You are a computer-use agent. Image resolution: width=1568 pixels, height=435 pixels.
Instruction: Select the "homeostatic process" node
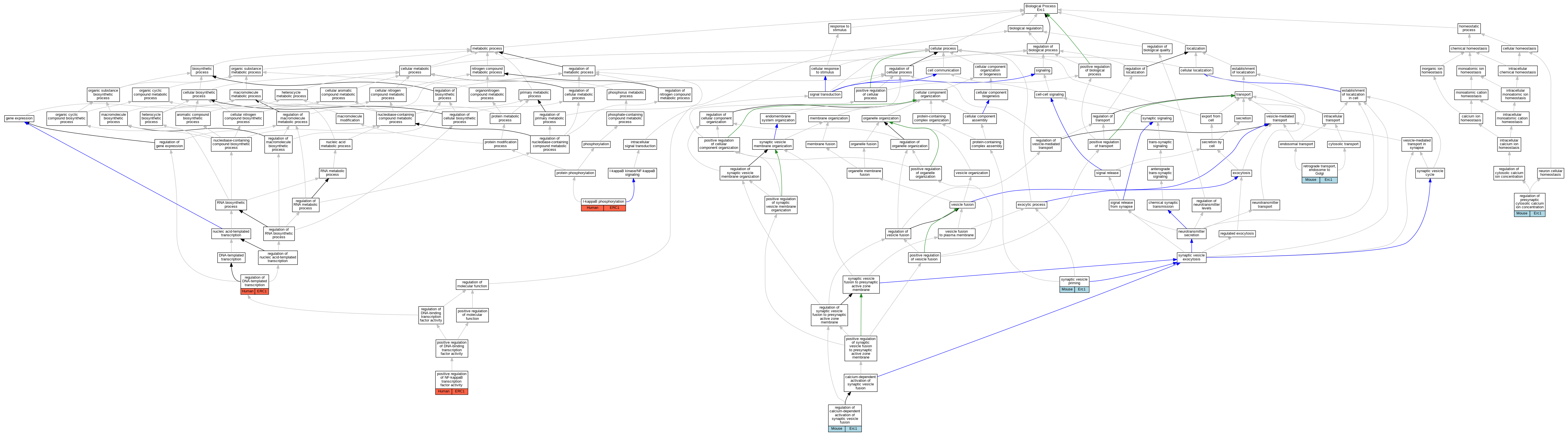1469,28
